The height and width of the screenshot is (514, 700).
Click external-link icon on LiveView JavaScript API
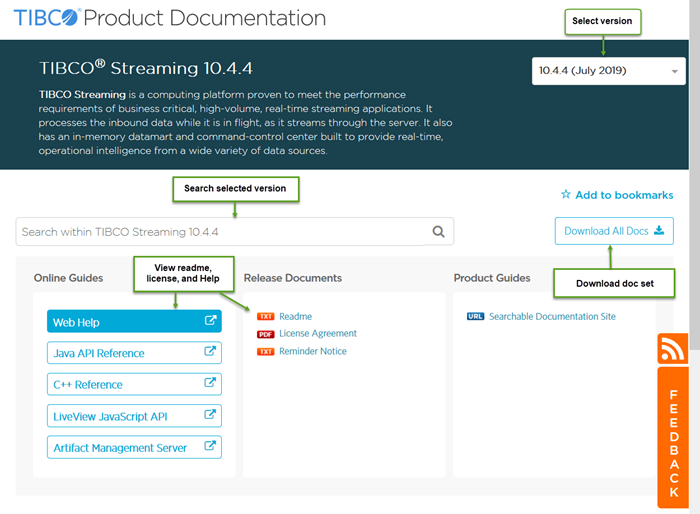coord(210,416)
